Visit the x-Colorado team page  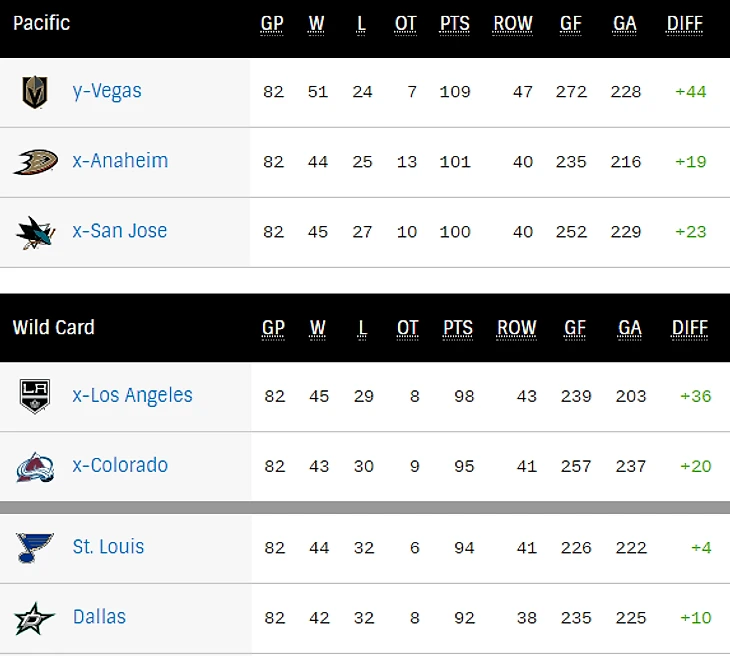120,465
